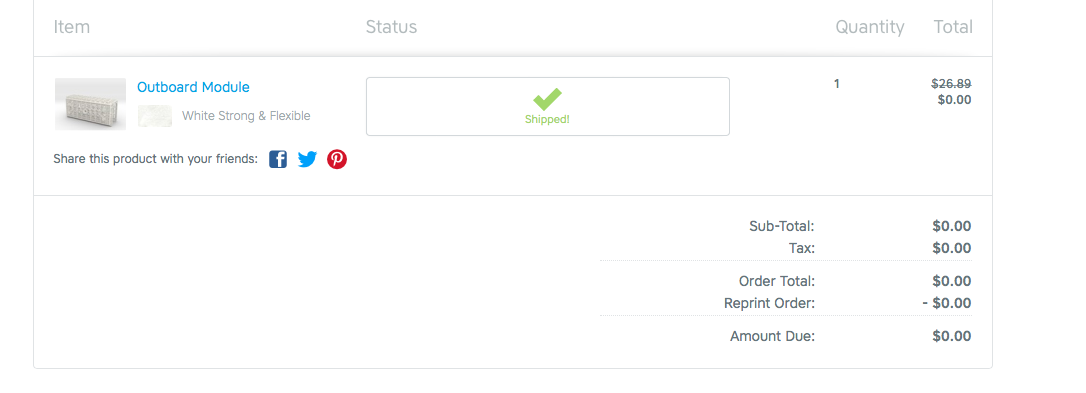Select the White Strong & Flexible material swatch
Viewport: 1086px width, 393px height.
pyautogui.click(x=155, y=116)
